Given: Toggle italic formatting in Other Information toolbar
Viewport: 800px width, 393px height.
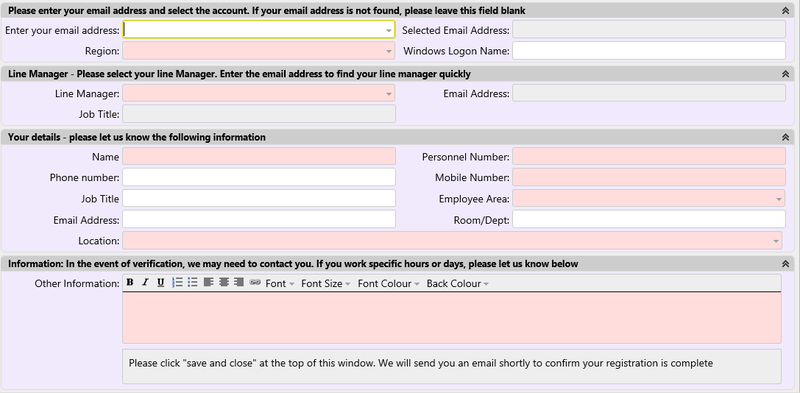Looking at the screenshot, I should [145, 283].
